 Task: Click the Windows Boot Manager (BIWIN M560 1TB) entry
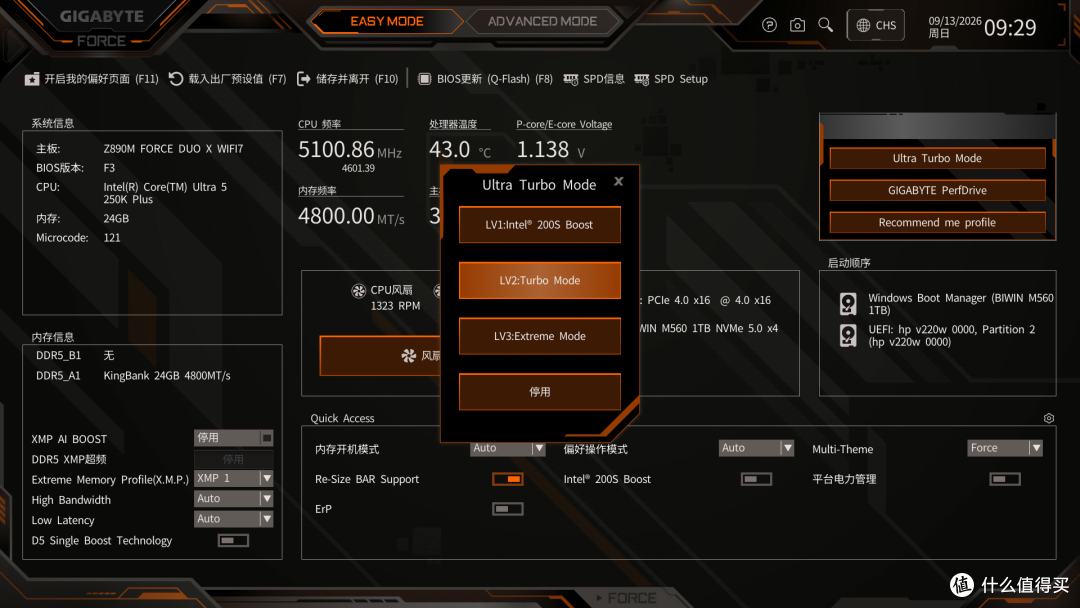coord(961,304)
